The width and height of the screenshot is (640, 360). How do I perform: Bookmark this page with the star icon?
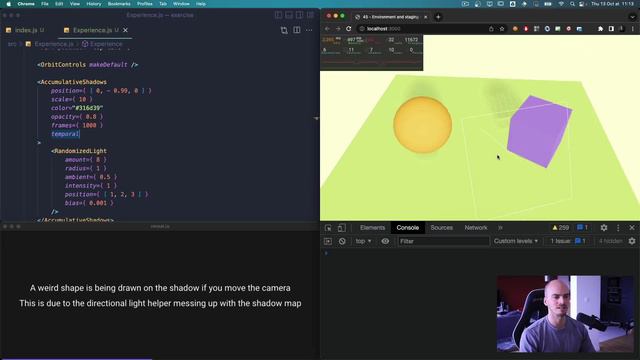pos(502,29)
